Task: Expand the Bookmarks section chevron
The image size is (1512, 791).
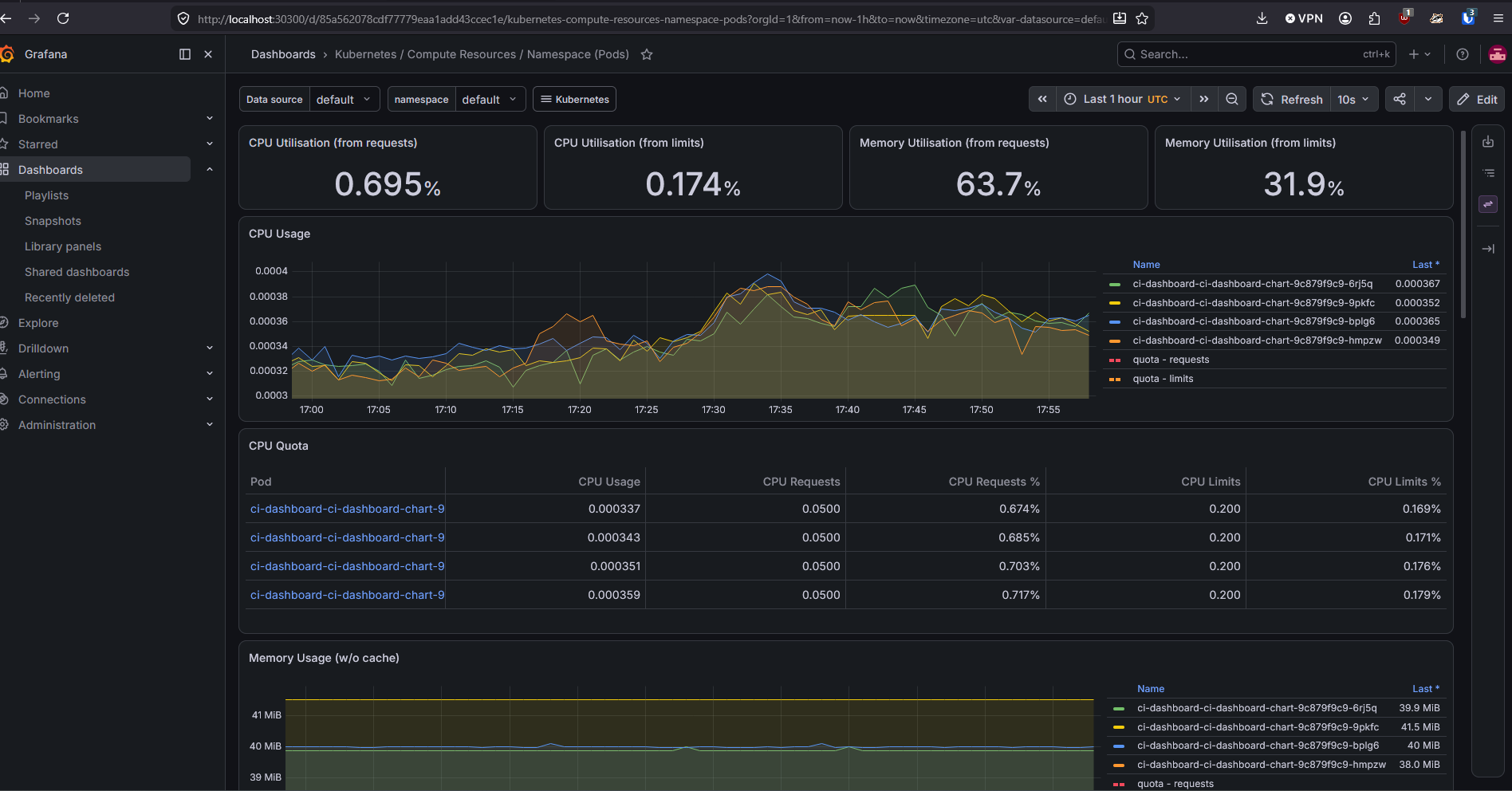Action: coord(210,119)
